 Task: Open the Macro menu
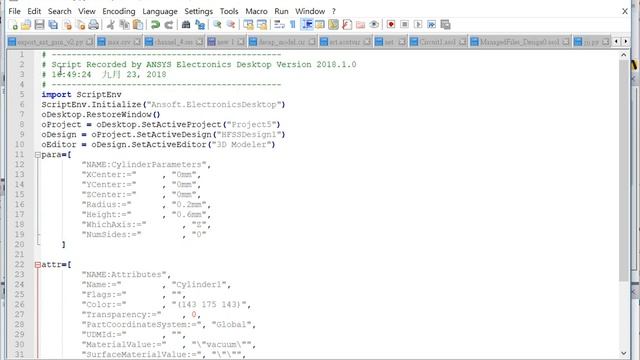click(x=256, y=11)
